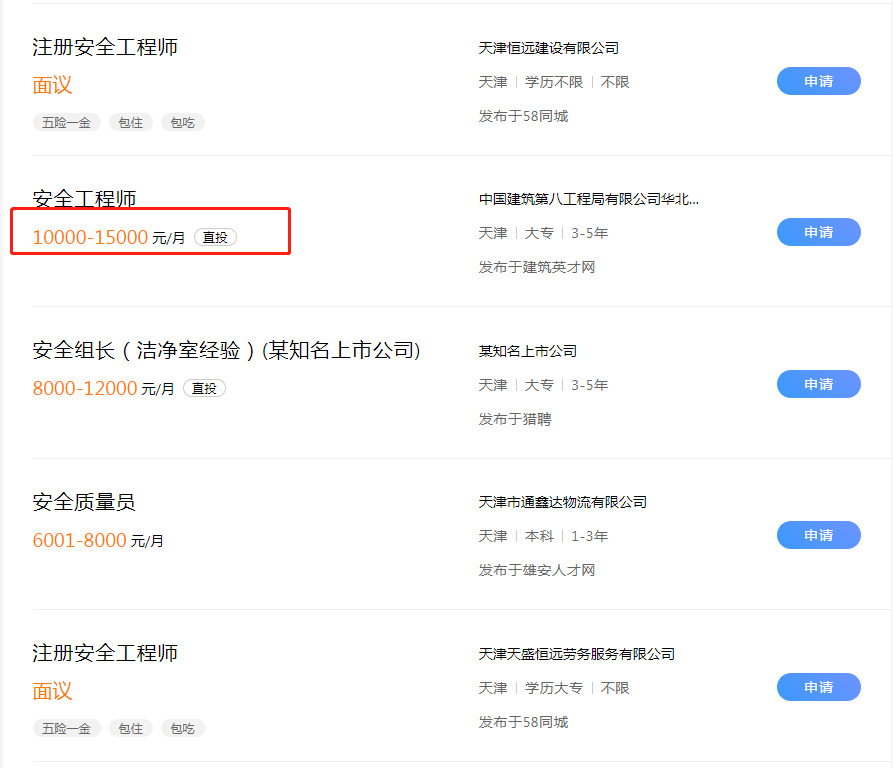Viewport: 893px width, 768px height.
Task: Click the 直投 badge beside 8000-12000 salary
Action: tap(204, 388)
